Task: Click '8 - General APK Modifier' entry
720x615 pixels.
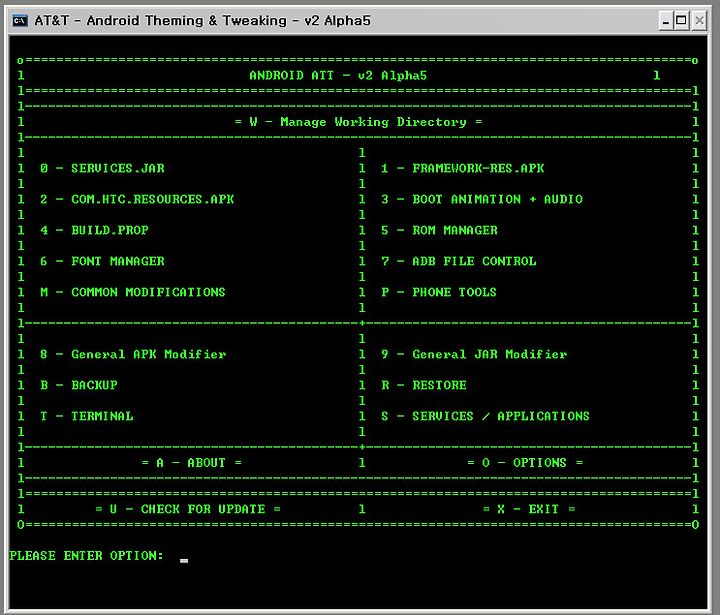Action: tap(133, 354)
